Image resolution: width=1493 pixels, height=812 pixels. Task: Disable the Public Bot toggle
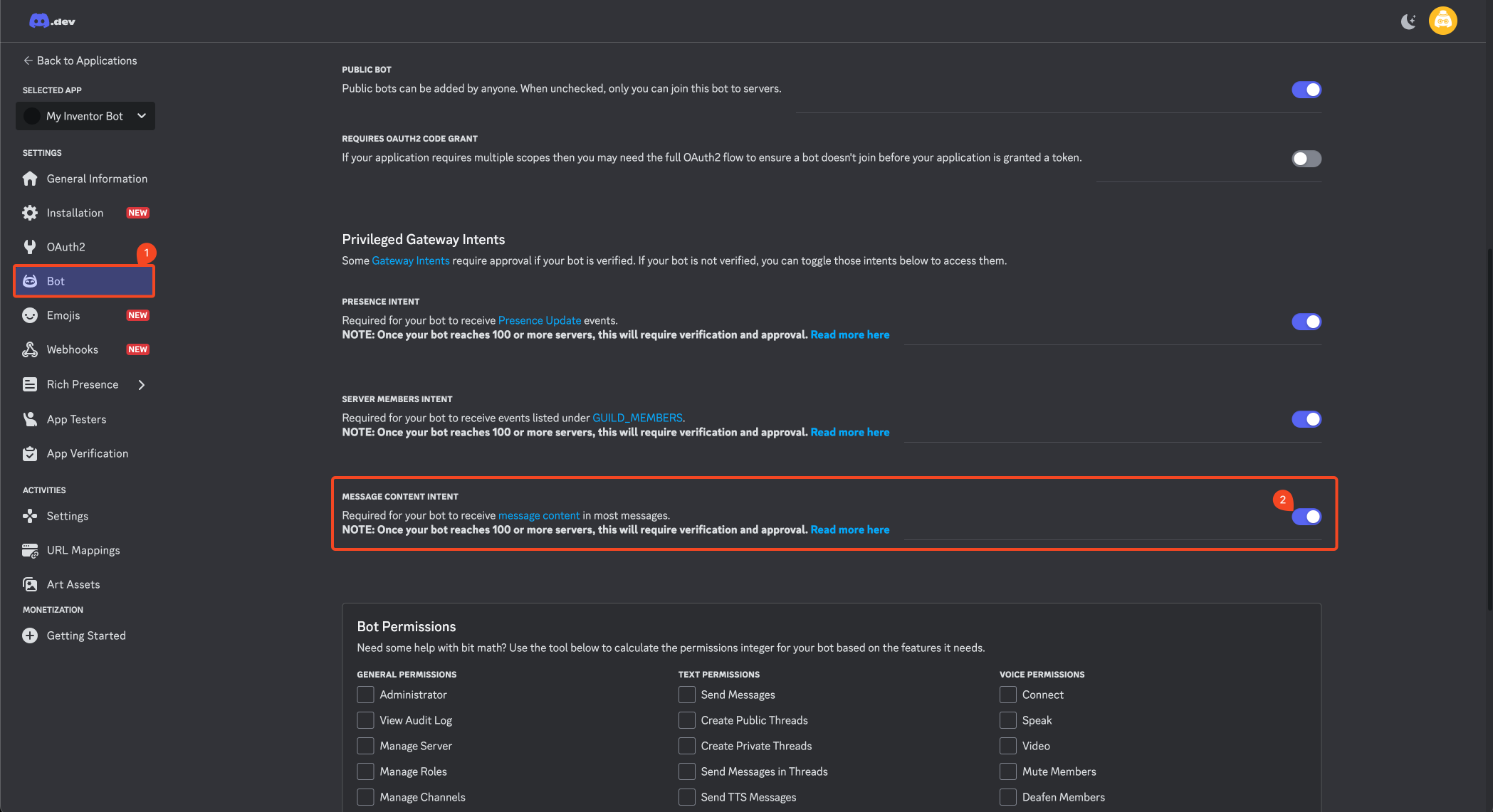pos(1306,90)
